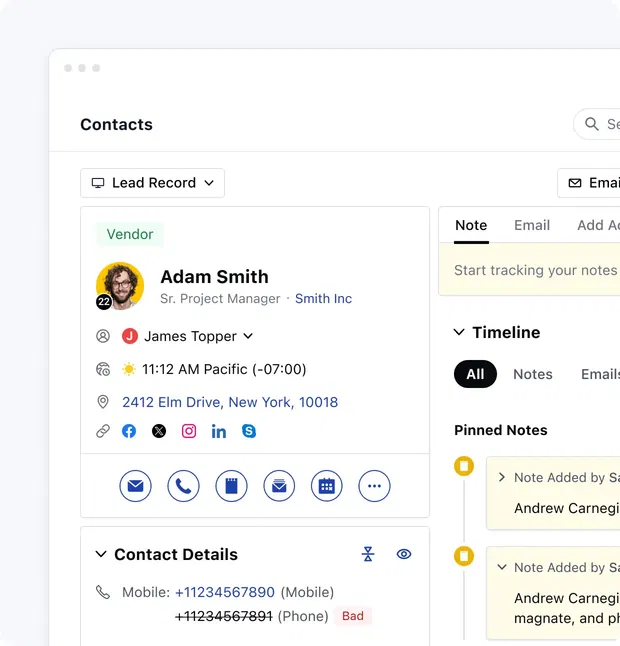Viewport: 620px width, 646px height.
Task: Collapse the Contact Details section
Action: click(101, 554)
